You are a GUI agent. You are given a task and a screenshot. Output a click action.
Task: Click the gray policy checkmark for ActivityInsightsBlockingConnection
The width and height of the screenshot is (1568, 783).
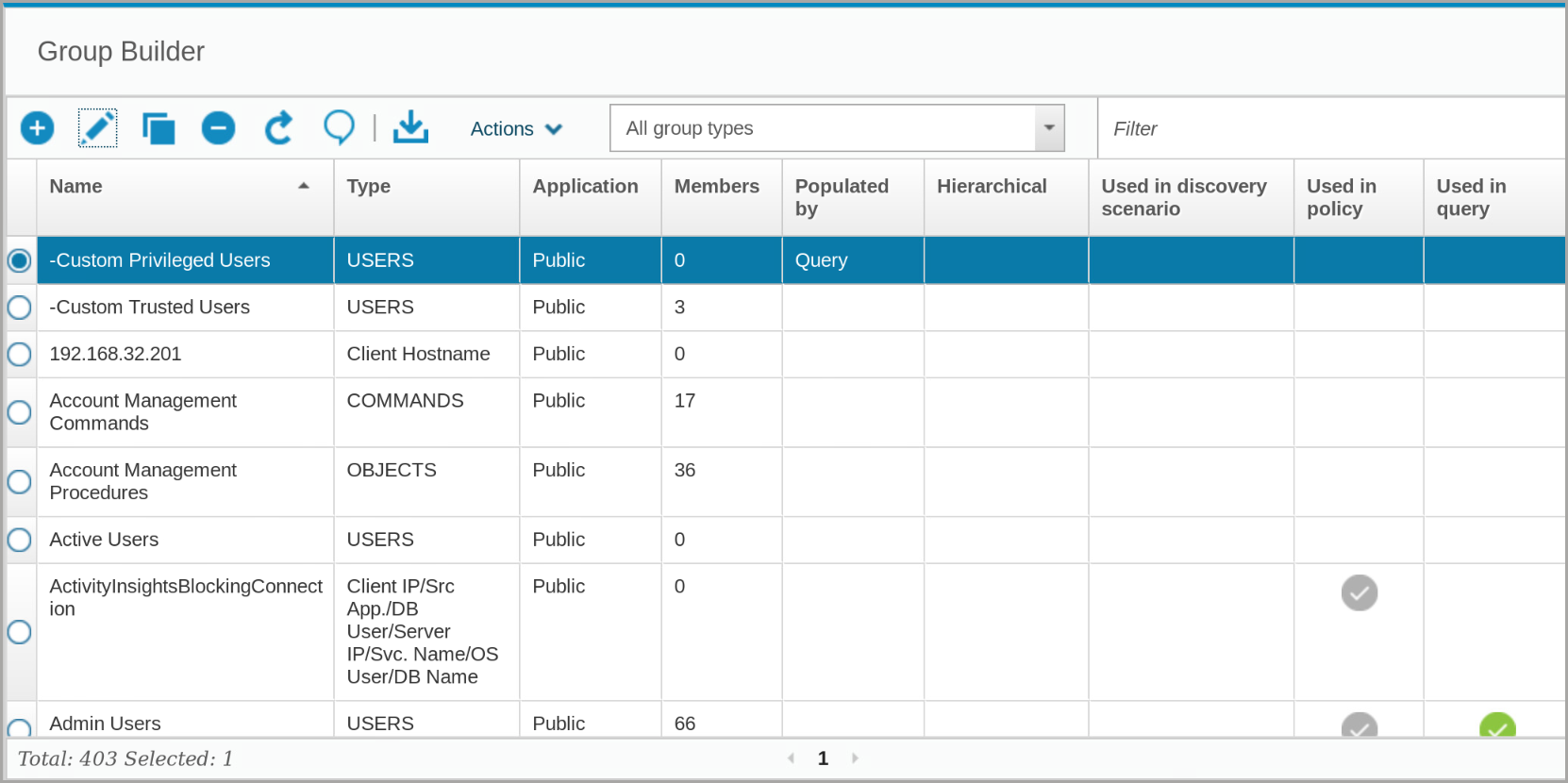point(1359,593)
